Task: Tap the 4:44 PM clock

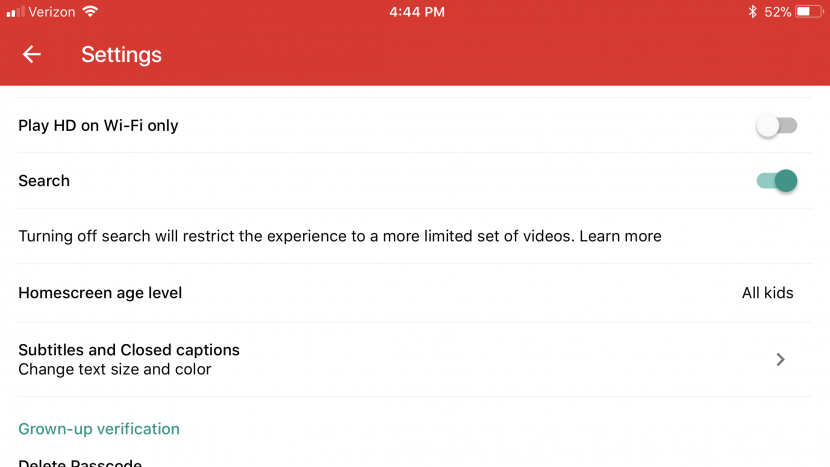Action: (x=417, y=12)
